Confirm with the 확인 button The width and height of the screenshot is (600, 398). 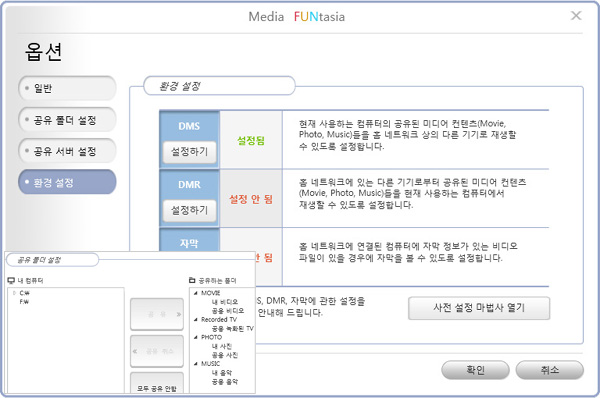pyautogui.click(x=475, y=370)
